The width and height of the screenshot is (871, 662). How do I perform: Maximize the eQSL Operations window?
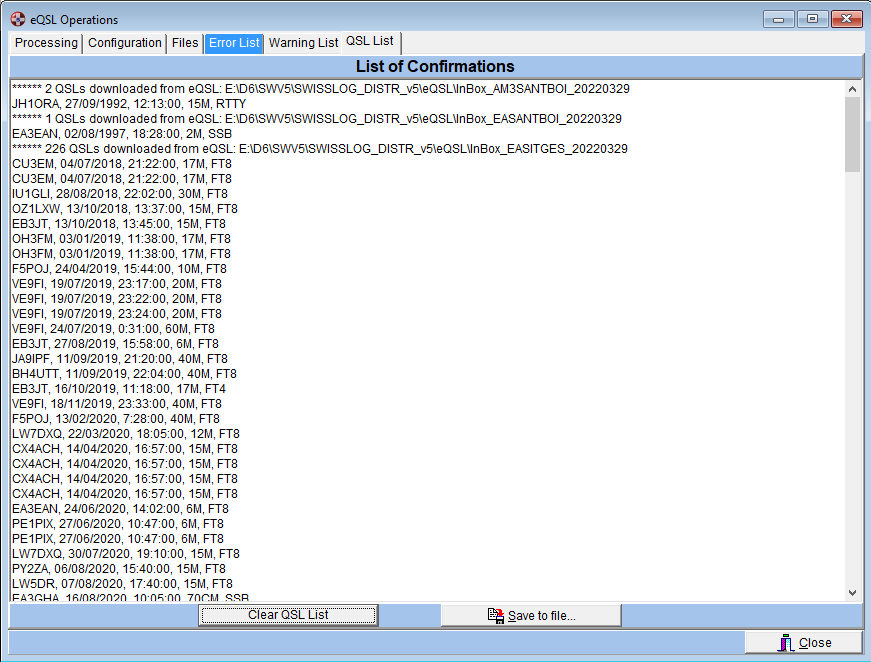click(x=813, y=19)
